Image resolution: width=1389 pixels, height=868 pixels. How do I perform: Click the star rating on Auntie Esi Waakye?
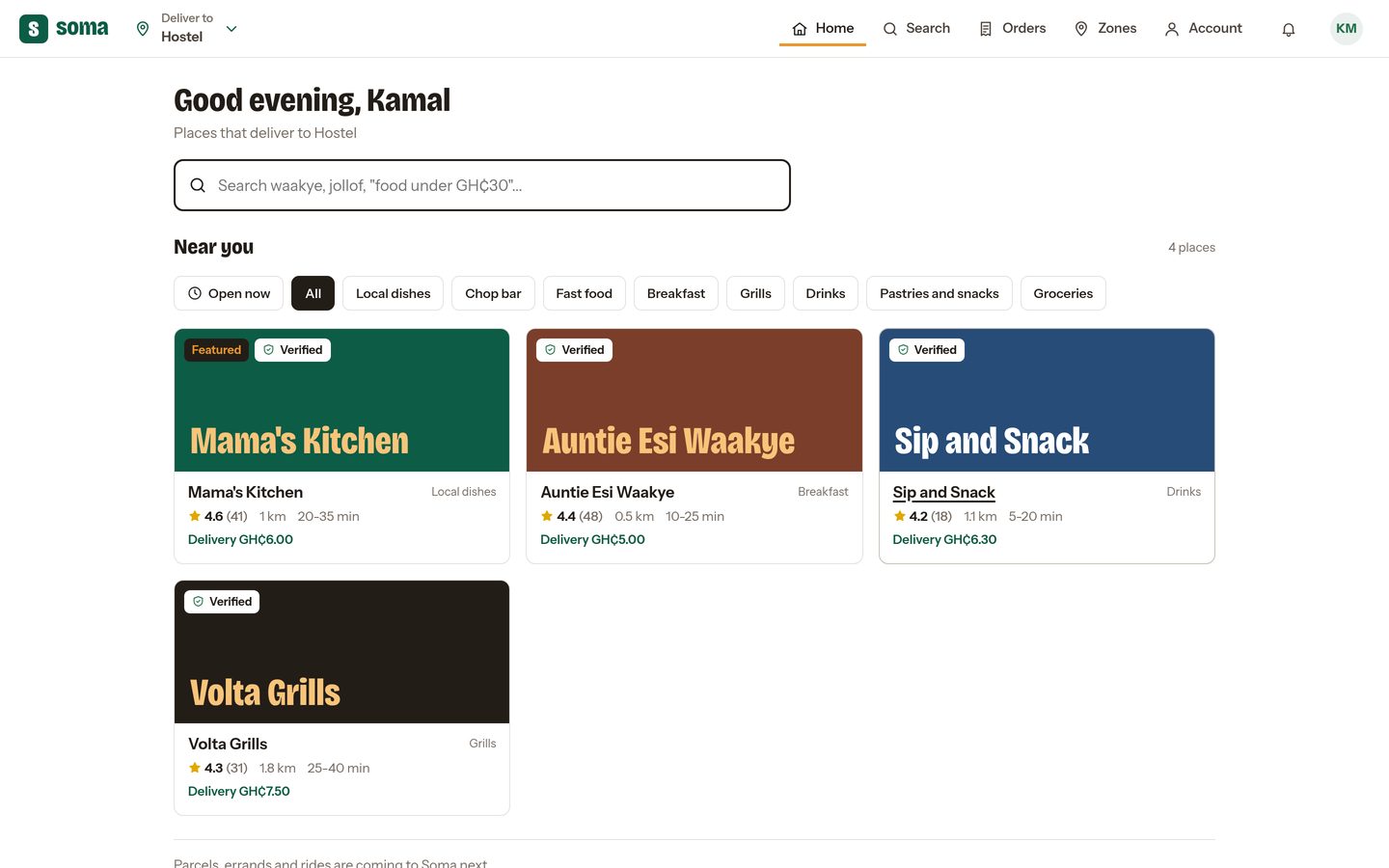(x=571, y=517)
